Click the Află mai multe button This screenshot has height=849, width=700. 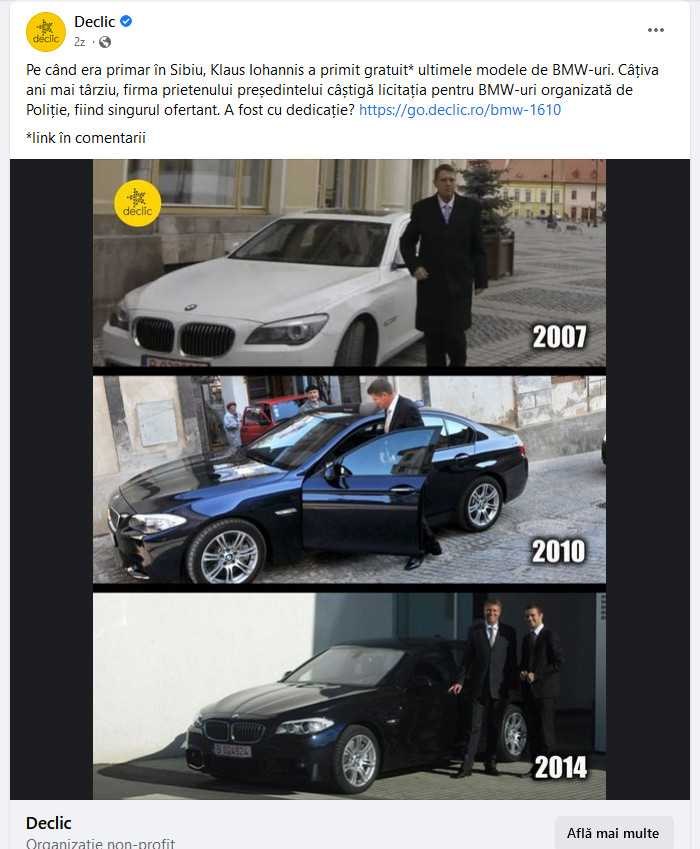pyautogui.click(x=613, y=833)
